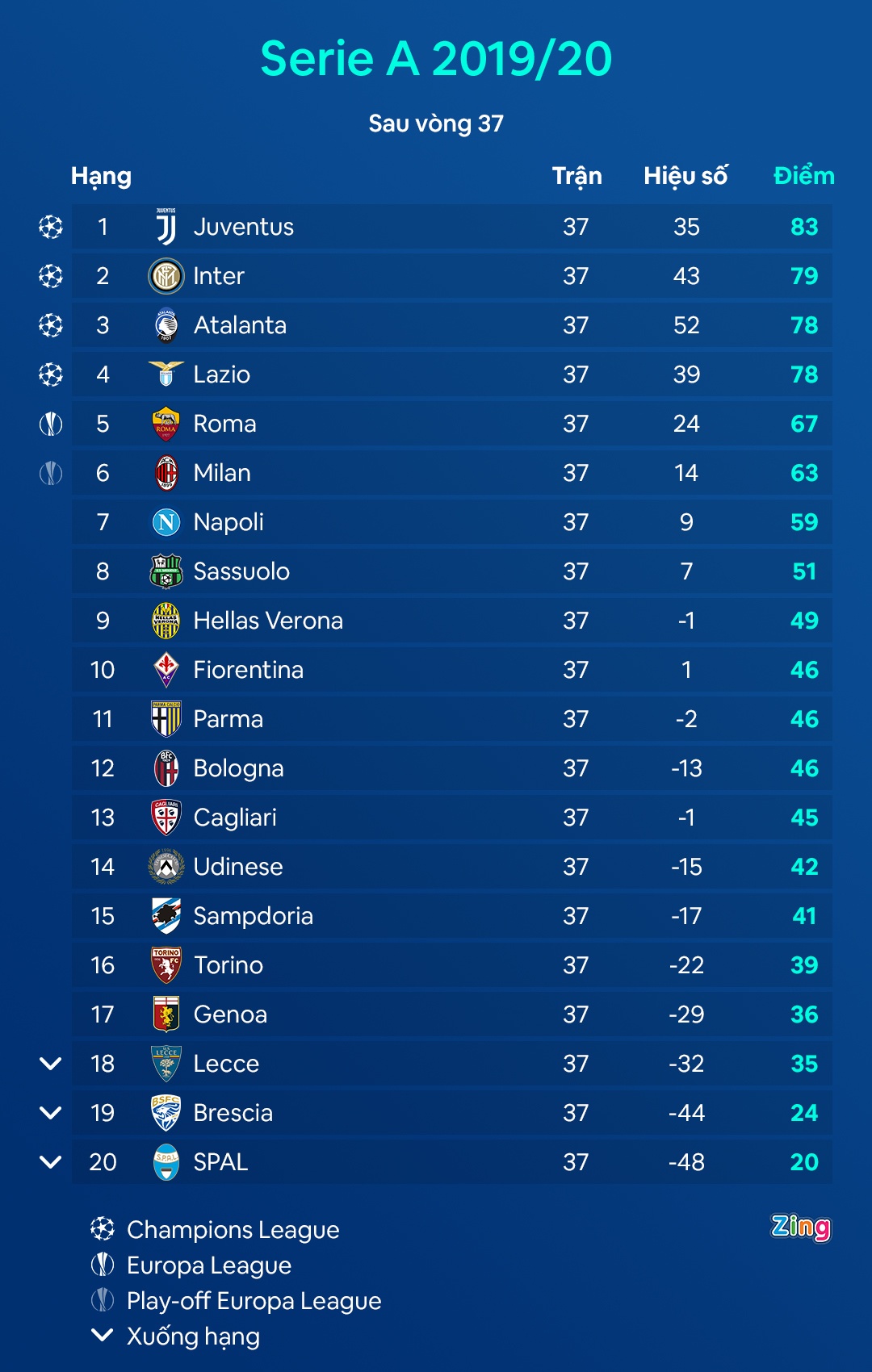This screenshot has height=1372, width=872.
Task: Click the relegation chevron beside SPAL
Action: (51, 1162)
